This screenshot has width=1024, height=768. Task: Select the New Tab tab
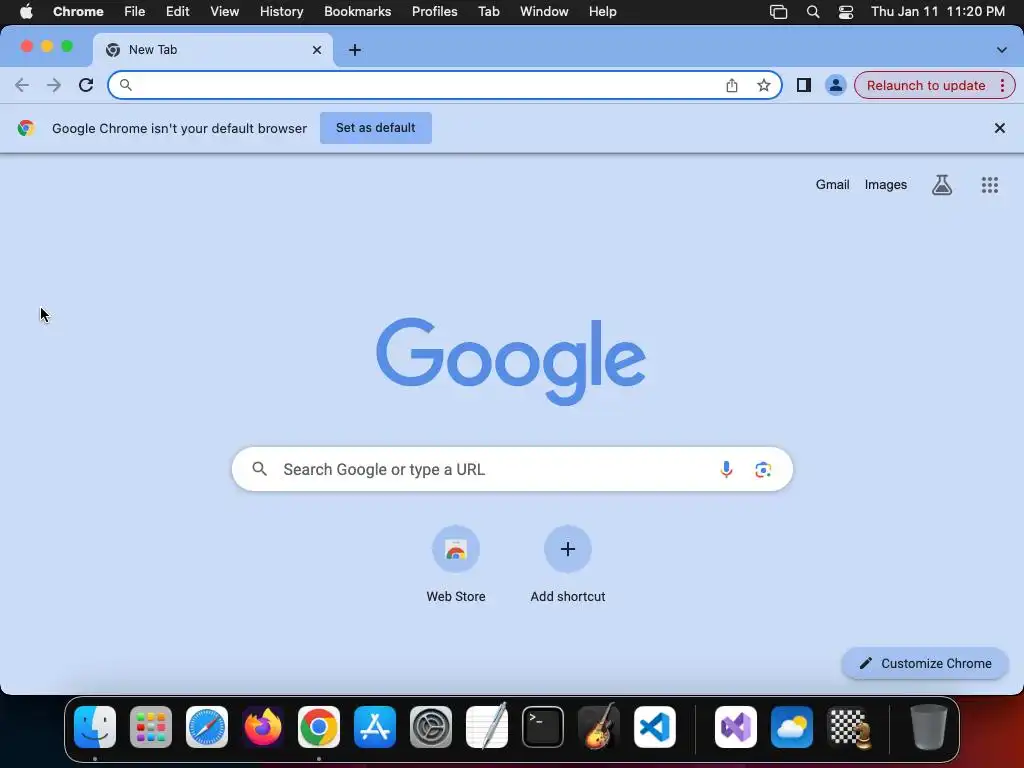tap(212, 50)
